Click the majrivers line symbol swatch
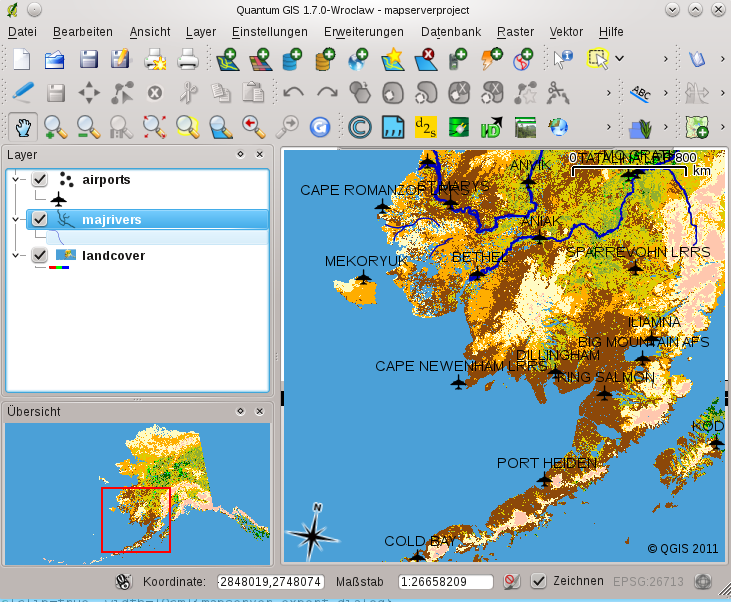The width and height of the screenshot is (731, 602). pyautogui.click(x=59, y=238)
